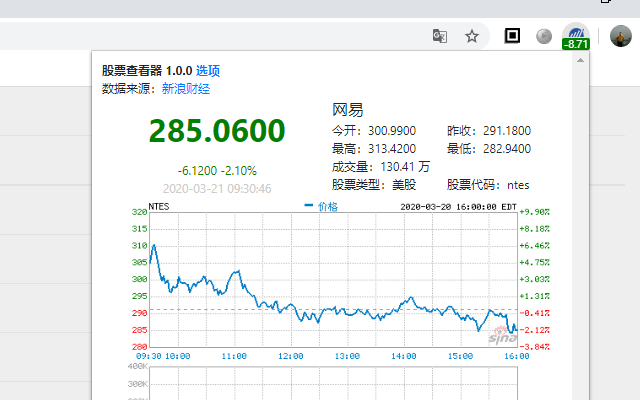Select the day high 313.4200

[x=392, y=149]
